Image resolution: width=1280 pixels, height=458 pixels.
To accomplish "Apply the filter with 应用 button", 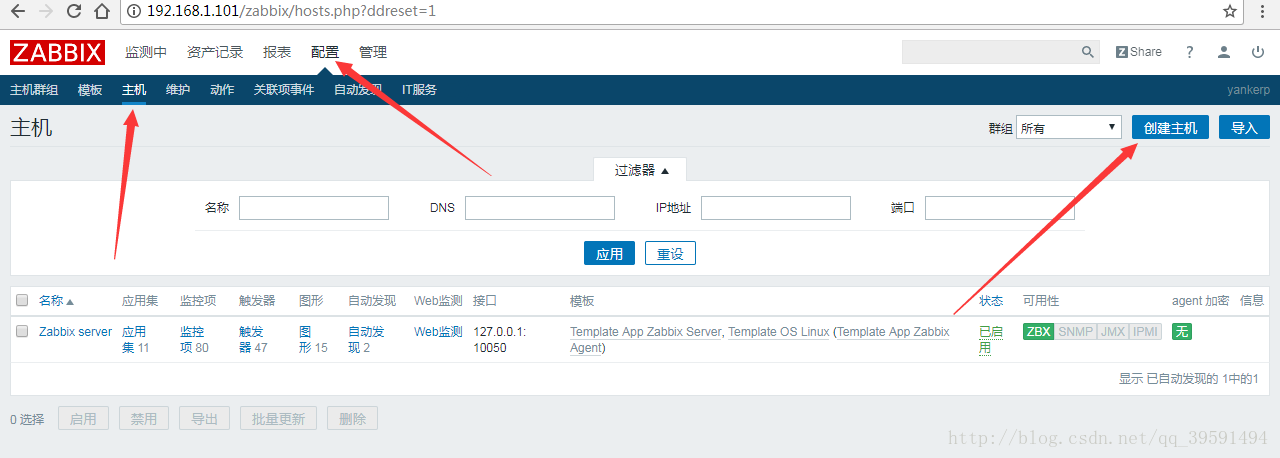I will [609, 253].
